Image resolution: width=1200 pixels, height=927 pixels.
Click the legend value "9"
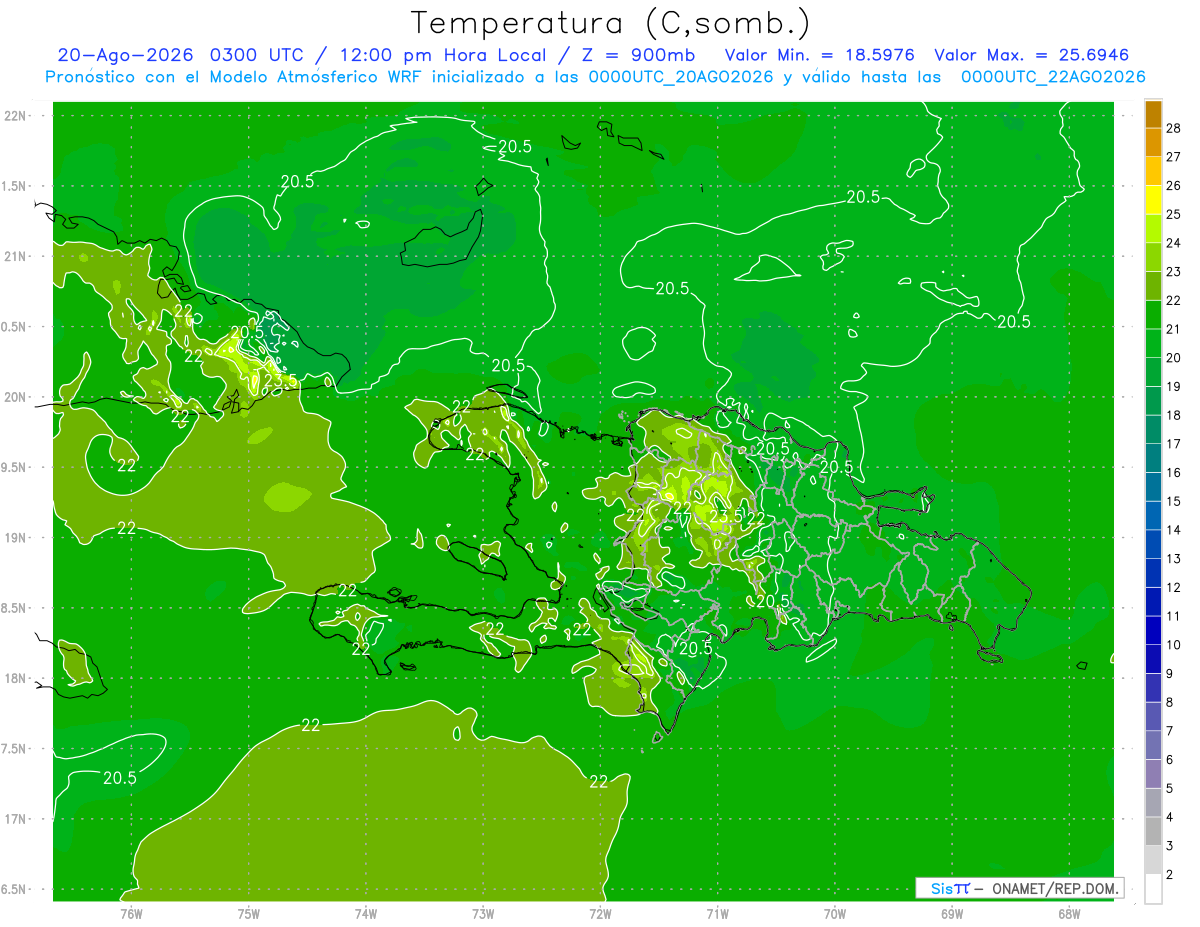coord(1170,674)
